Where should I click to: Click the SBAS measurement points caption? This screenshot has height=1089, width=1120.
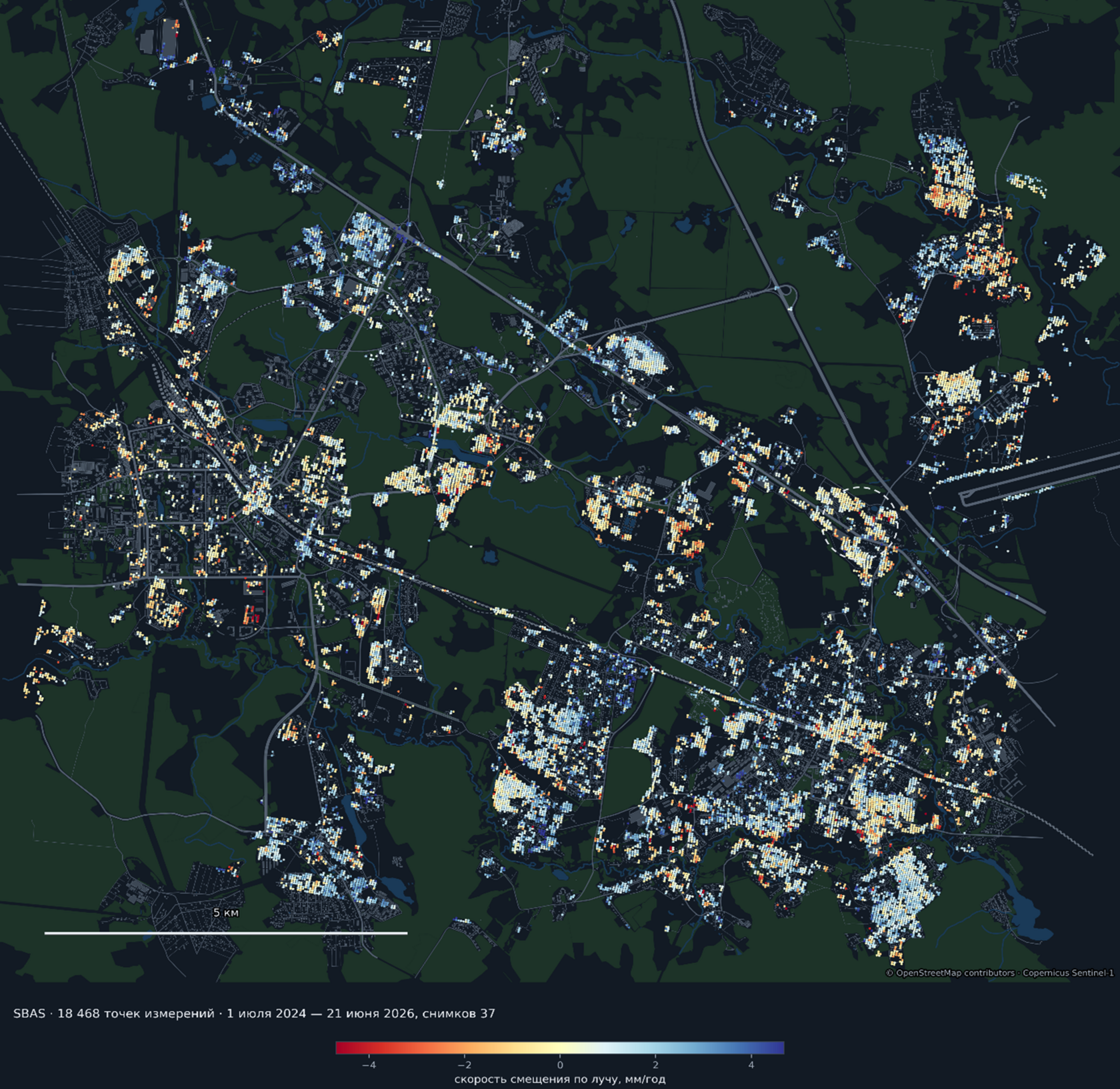coord(254,1014)
